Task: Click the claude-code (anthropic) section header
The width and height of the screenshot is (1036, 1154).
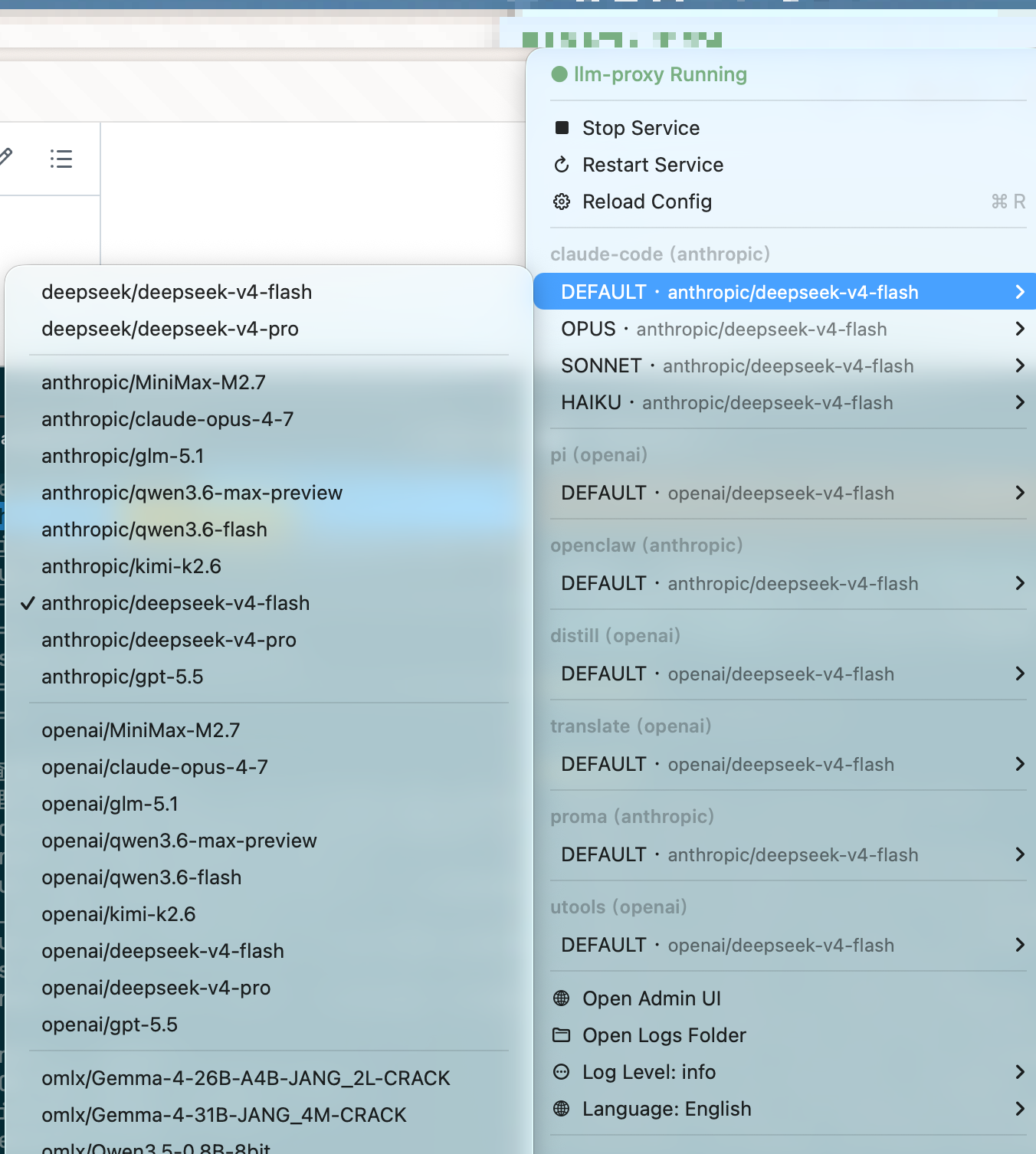Action: (660, 254)
